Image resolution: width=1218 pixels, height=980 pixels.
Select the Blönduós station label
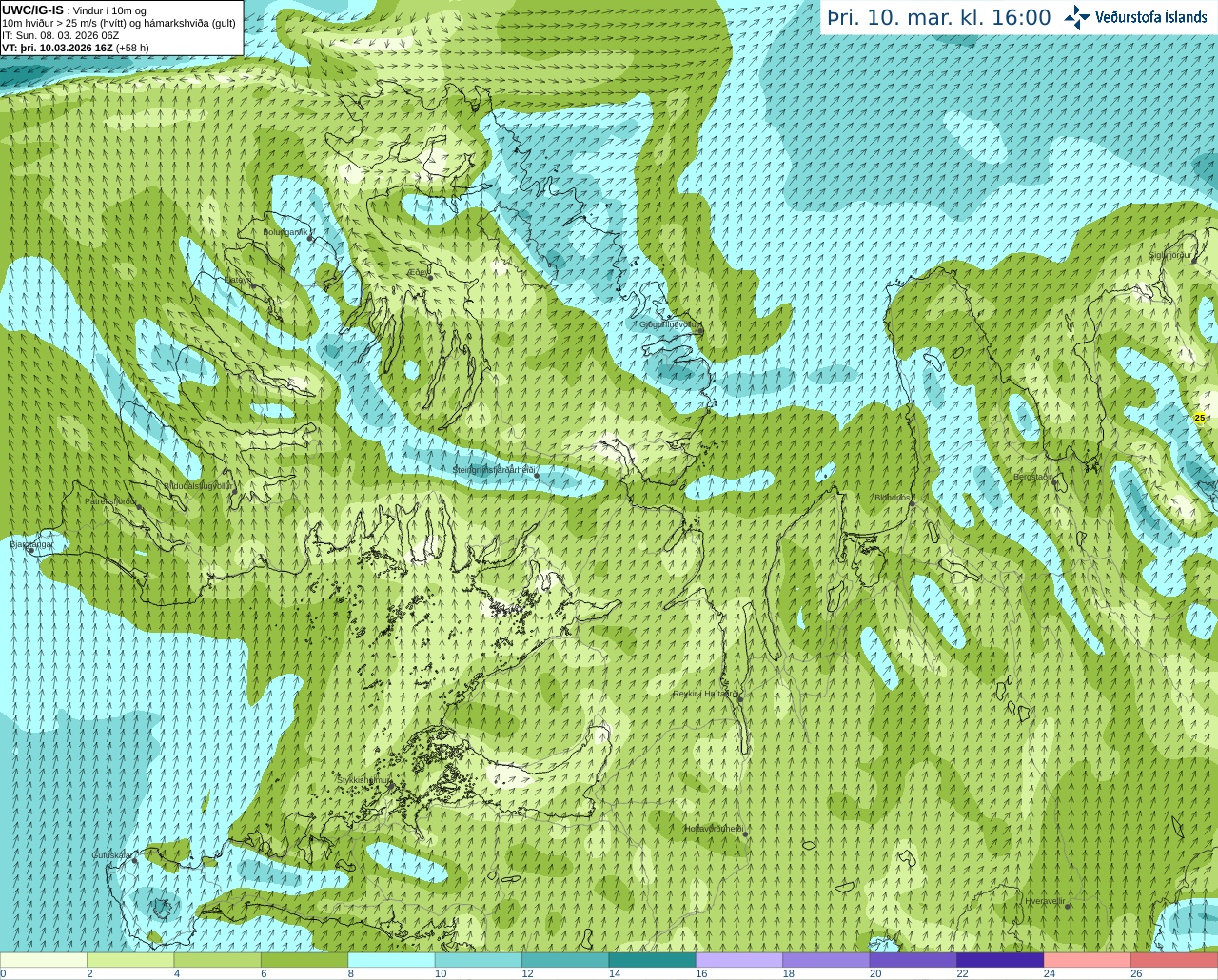tap(893, 498)
